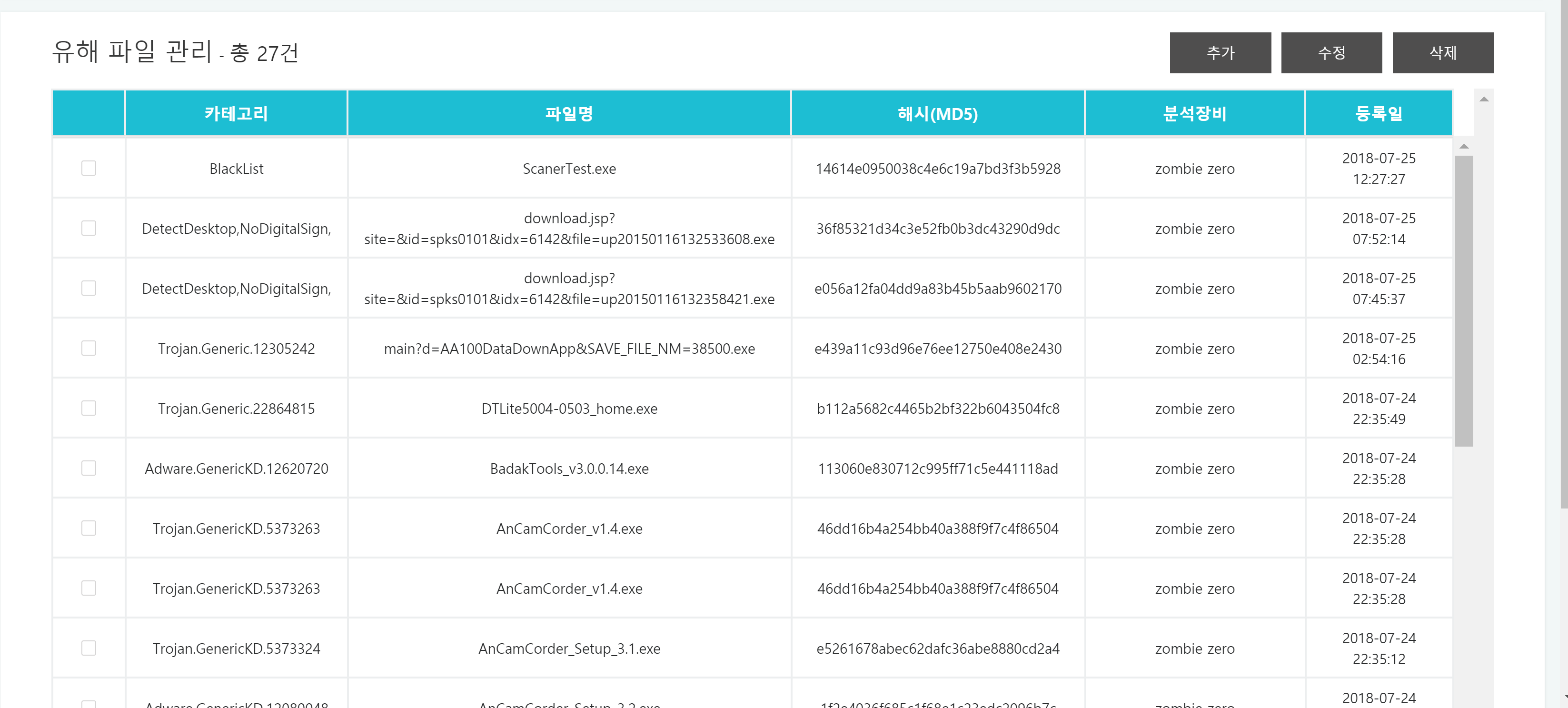1568x708 pixels.
Task: Click the 파일명 column header
Action: (x=569, y=113)
